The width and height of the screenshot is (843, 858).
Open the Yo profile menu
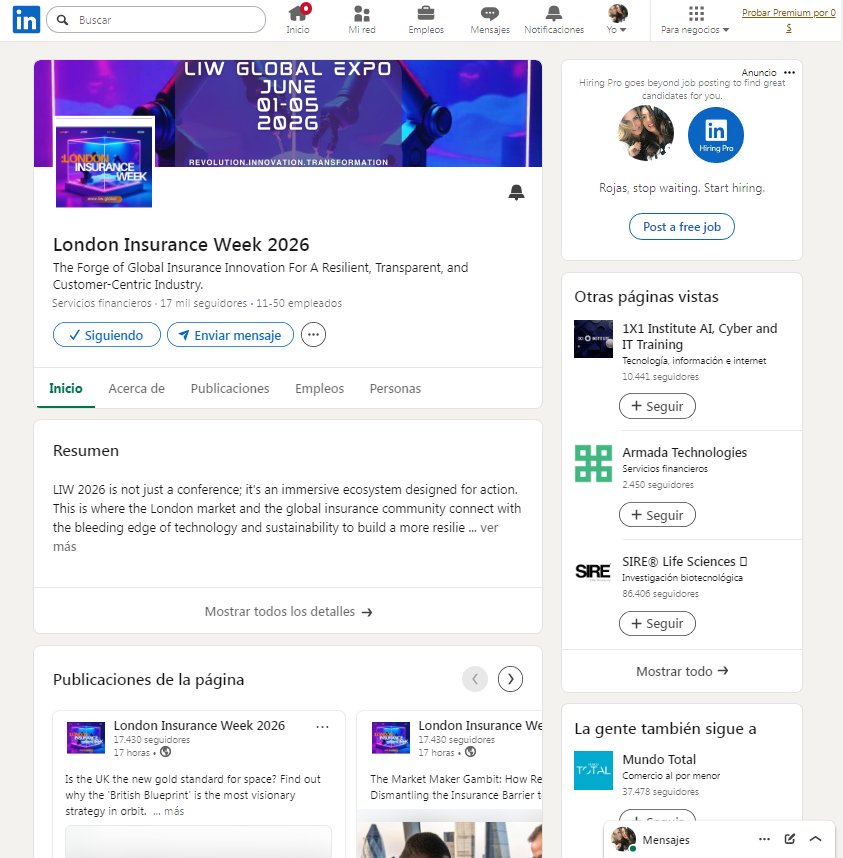click(x=617, y=20)
